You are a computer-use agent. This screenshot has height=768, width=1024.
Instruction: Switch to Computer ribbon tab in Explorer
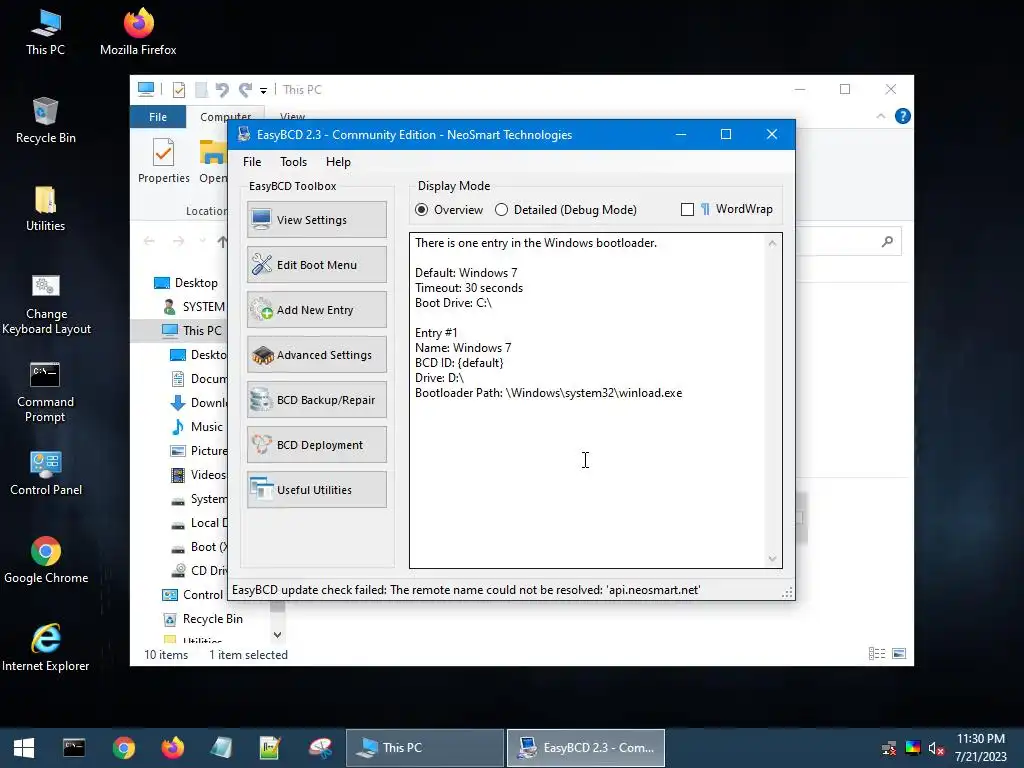(x=225, y=117)
